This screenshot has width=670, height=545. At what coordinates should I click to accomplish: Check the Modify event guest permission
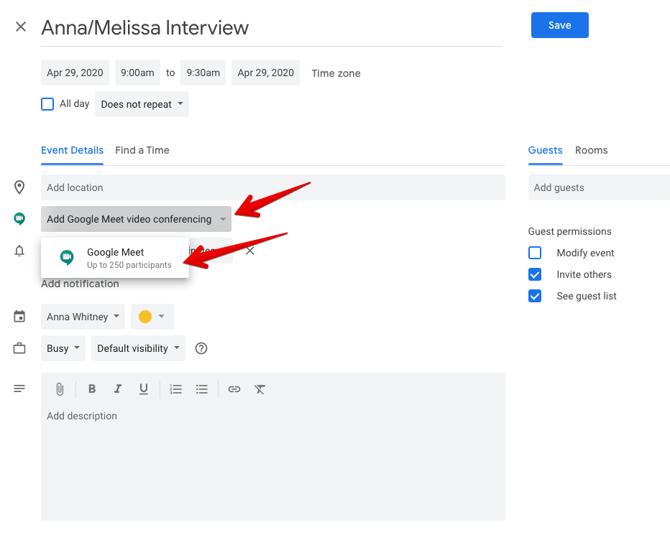coord(535,253)
